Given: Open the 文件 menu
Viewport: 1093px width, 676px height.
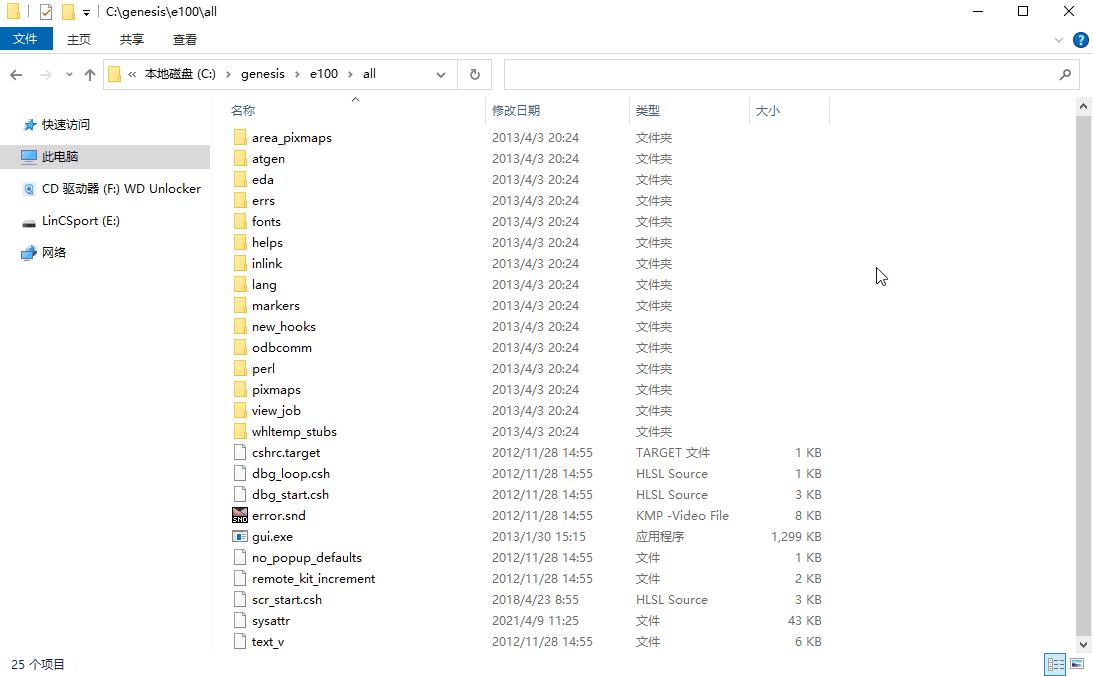Looking at the screenshot, I should coord(26,39).
